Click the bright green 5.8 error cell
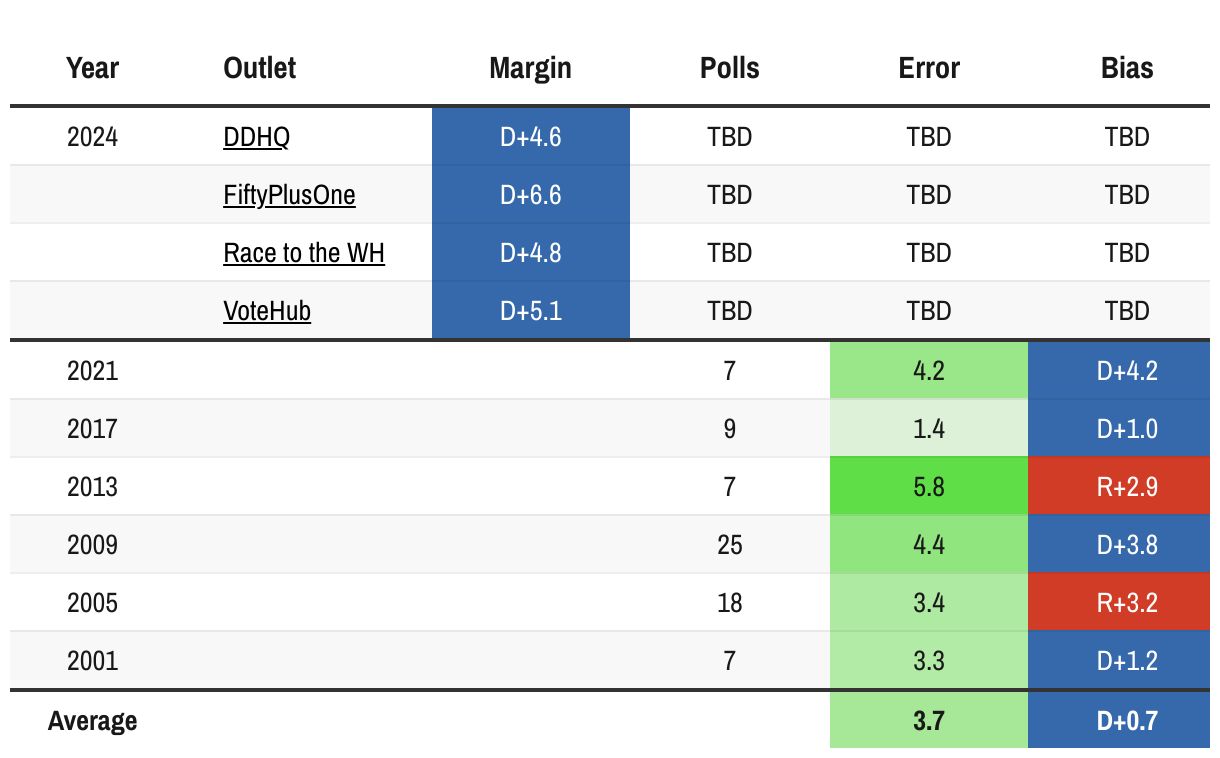The width and height of the screenshot is (1220, 758). point(929,487)
